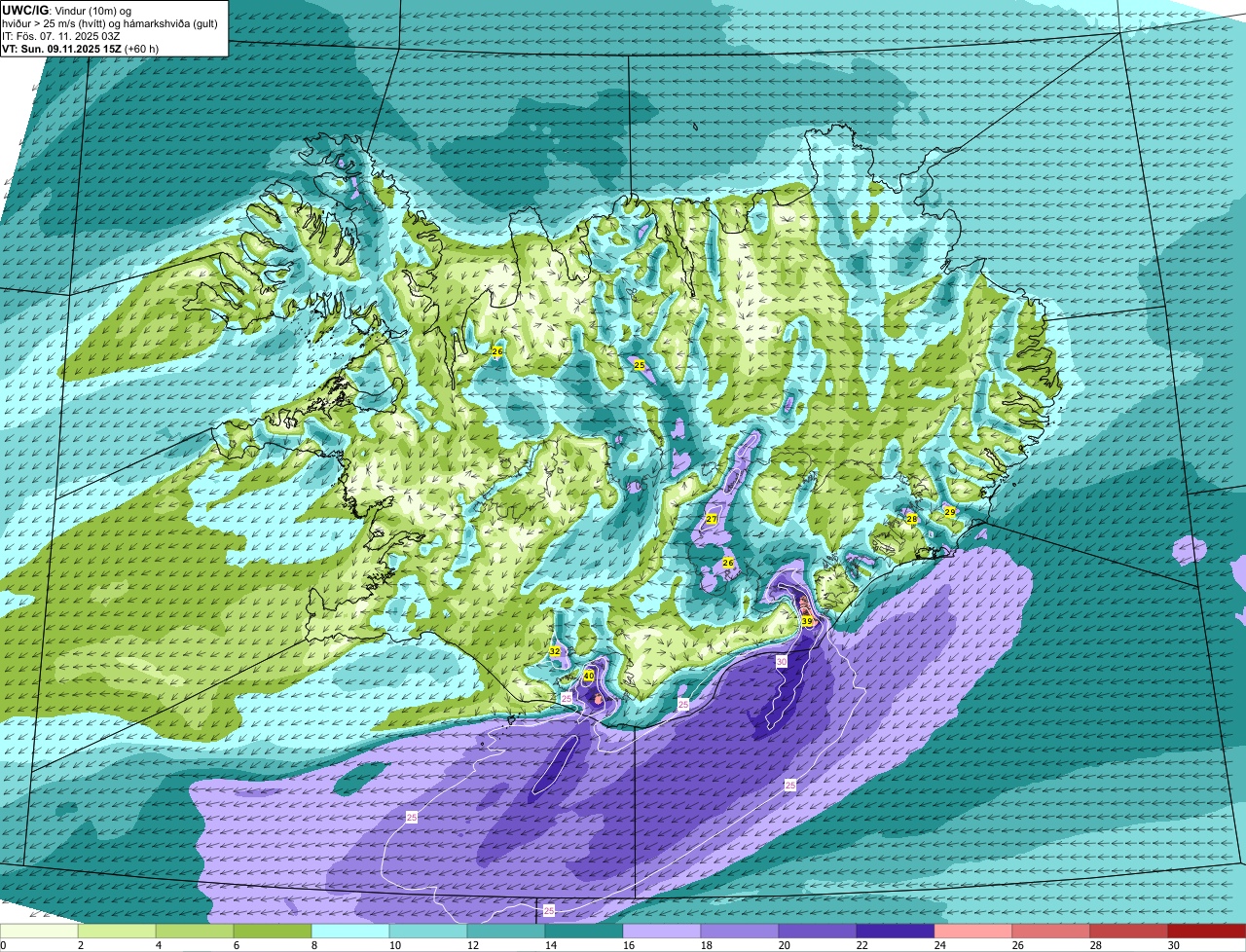Click the 14–16 m/s dark teal legend swatch
Image resolution: width=1246 pixels, height=952 pixels.
pyautogui.click(x=584, y=931)
